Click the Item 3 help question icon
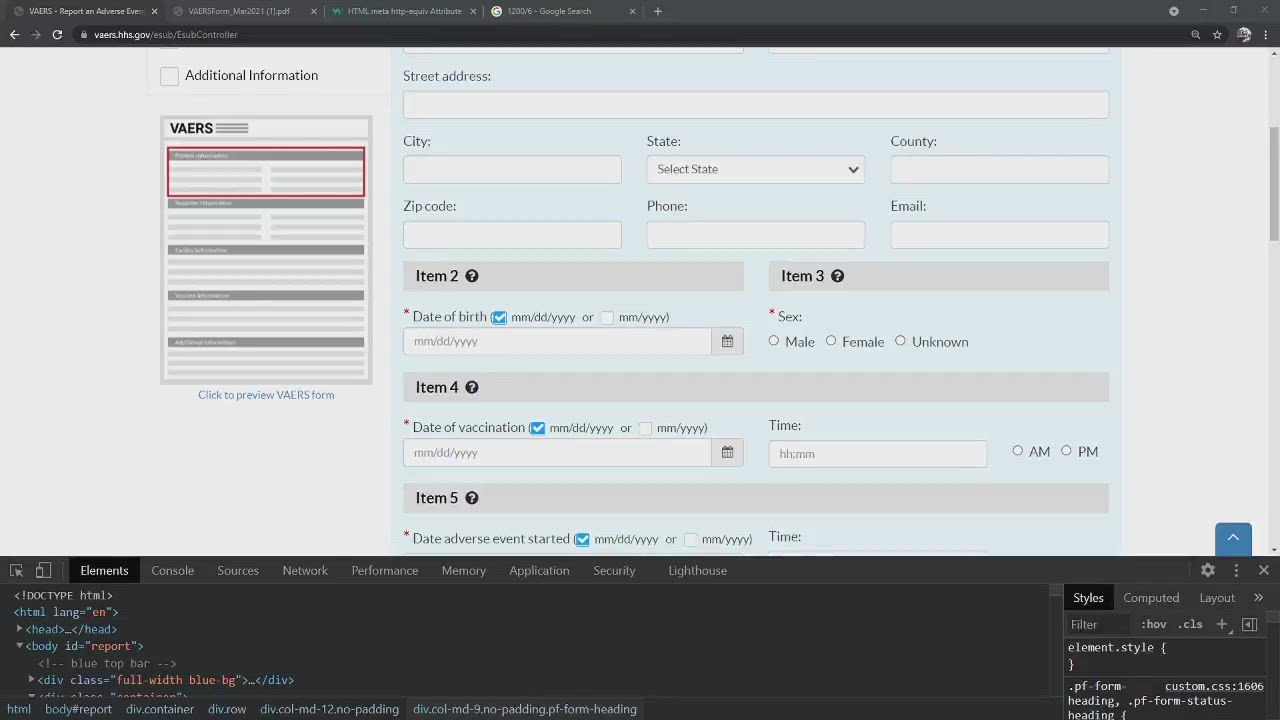Image resolution: width=1280 pixels, height=720 pixels. pos(838,276)
